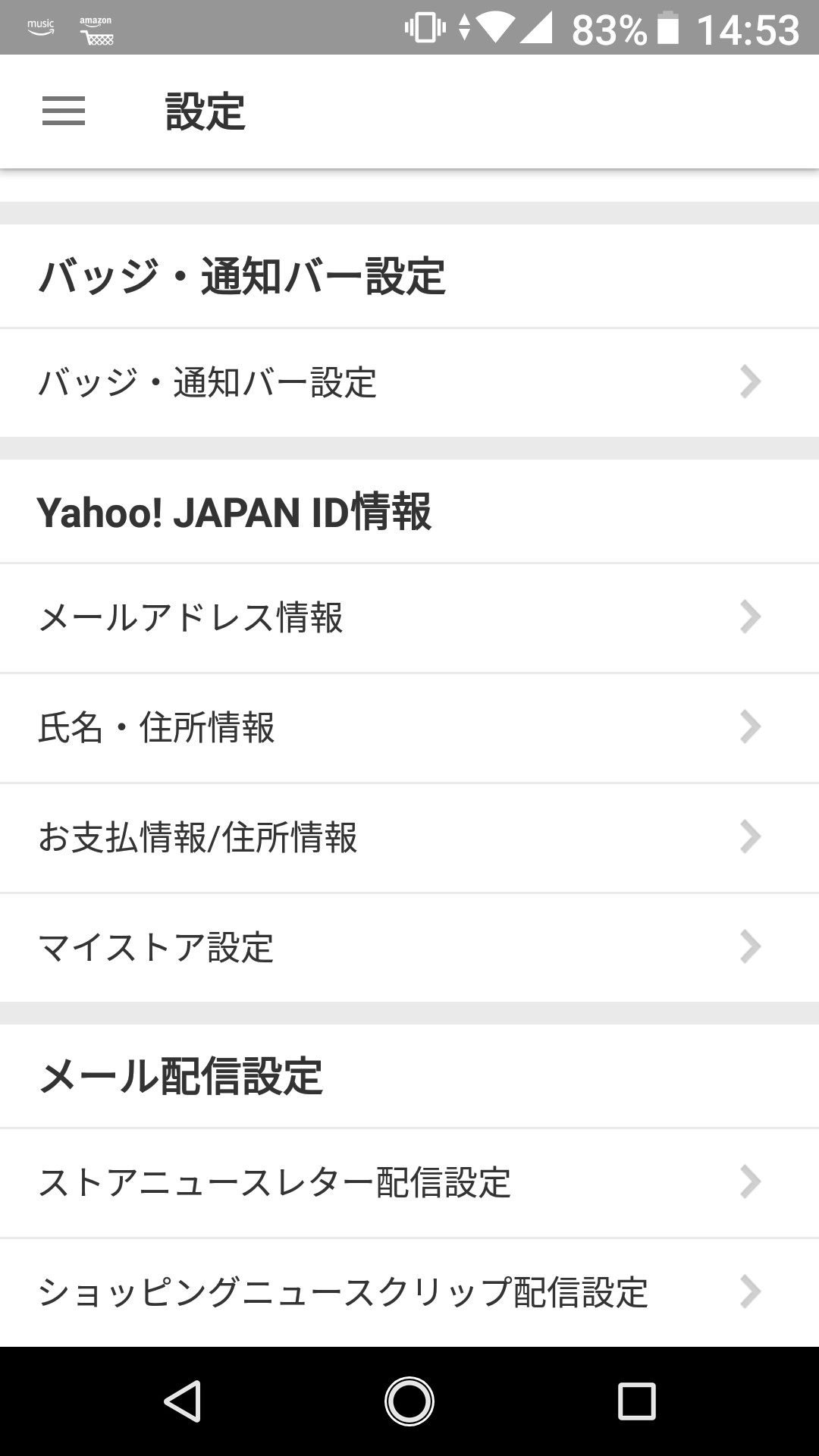The width and height of the screenshot is (819, 1456).
Task: Open お支払情報/住所情報 settings item
Action: (x=198, y=838)
